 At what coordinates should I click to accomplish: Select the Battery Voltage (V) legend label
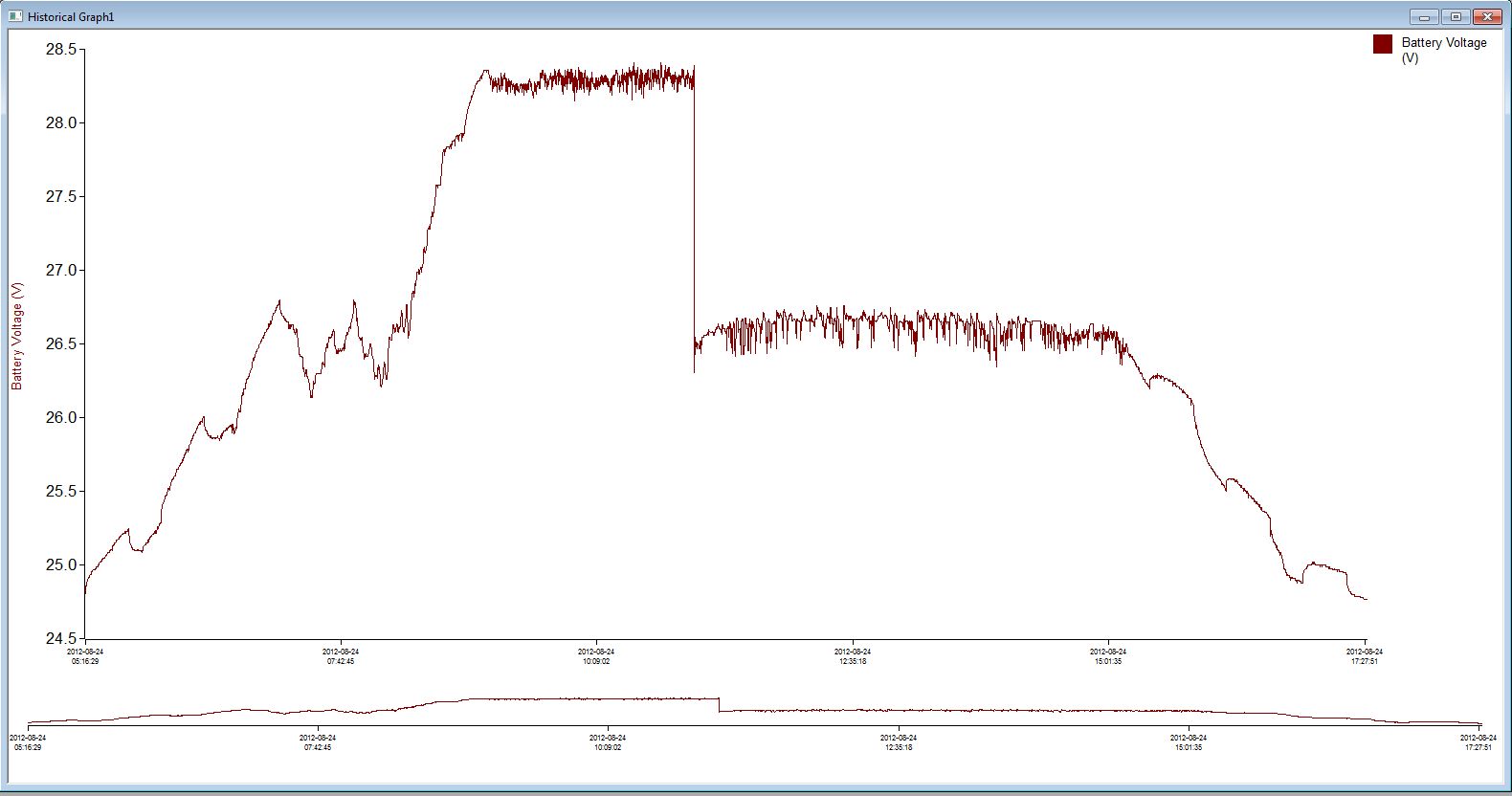tap(1443, 50)
